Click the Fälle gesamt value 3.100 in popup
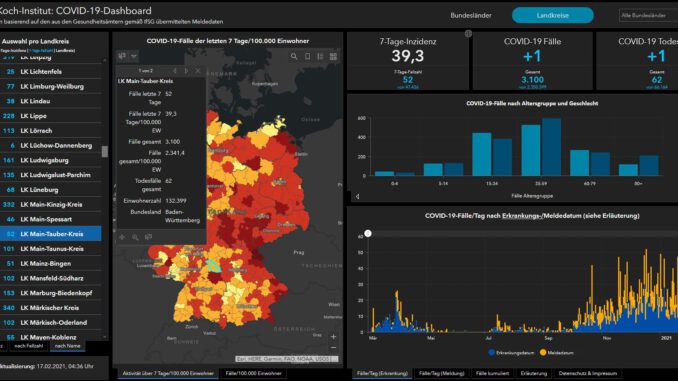Image resolution: width=678 pixels, height=381 pixels. pos(173,142)
